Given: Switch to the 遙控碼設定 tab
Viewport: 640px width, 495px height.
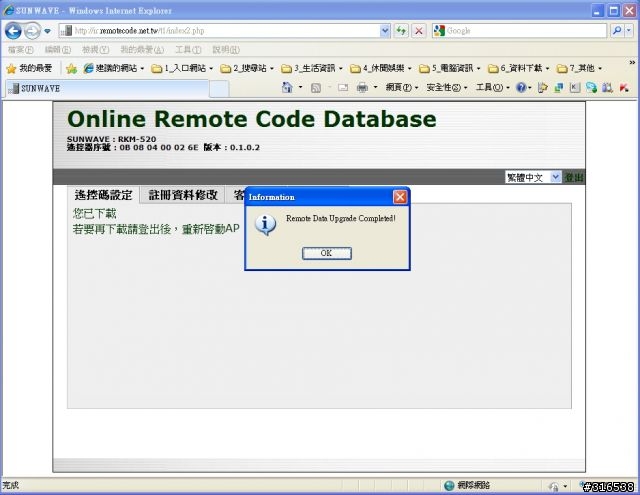Looking at the screenshot, I should [x=104, y=195].
